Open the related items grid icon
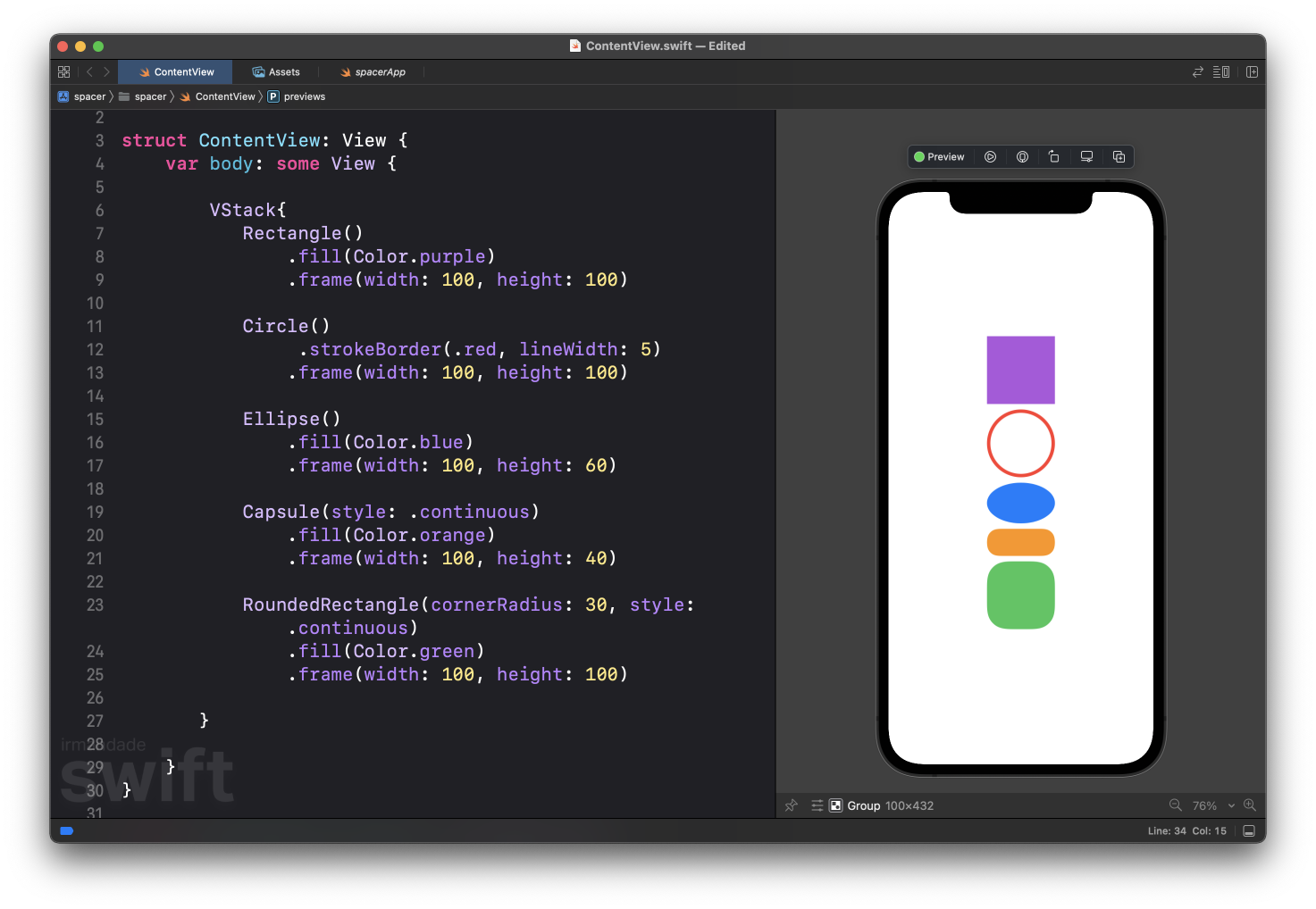This screenshot has height=909, width=1316. [63, 71]
